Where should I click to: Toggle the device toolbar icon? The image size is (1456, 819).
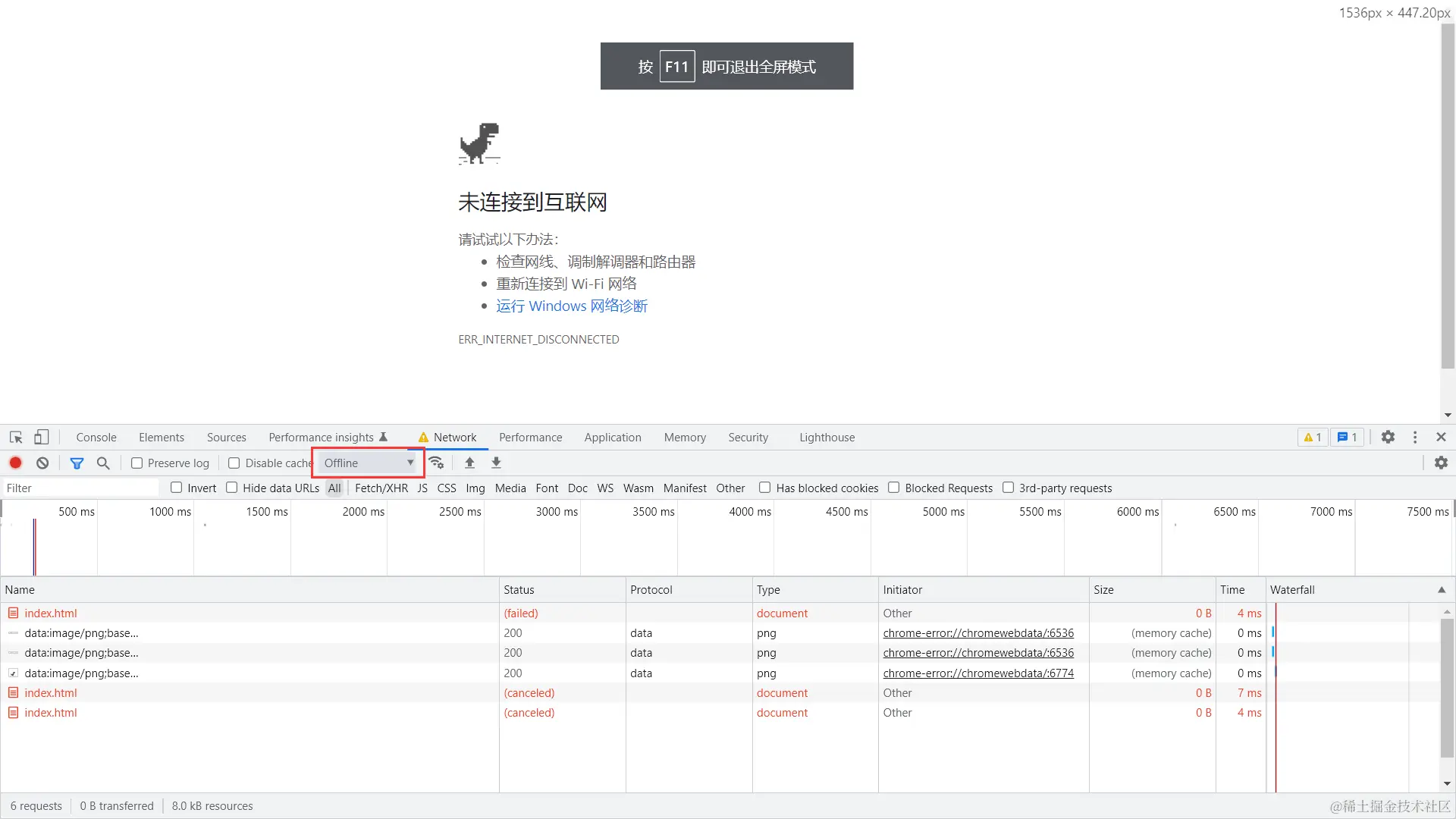42,438
